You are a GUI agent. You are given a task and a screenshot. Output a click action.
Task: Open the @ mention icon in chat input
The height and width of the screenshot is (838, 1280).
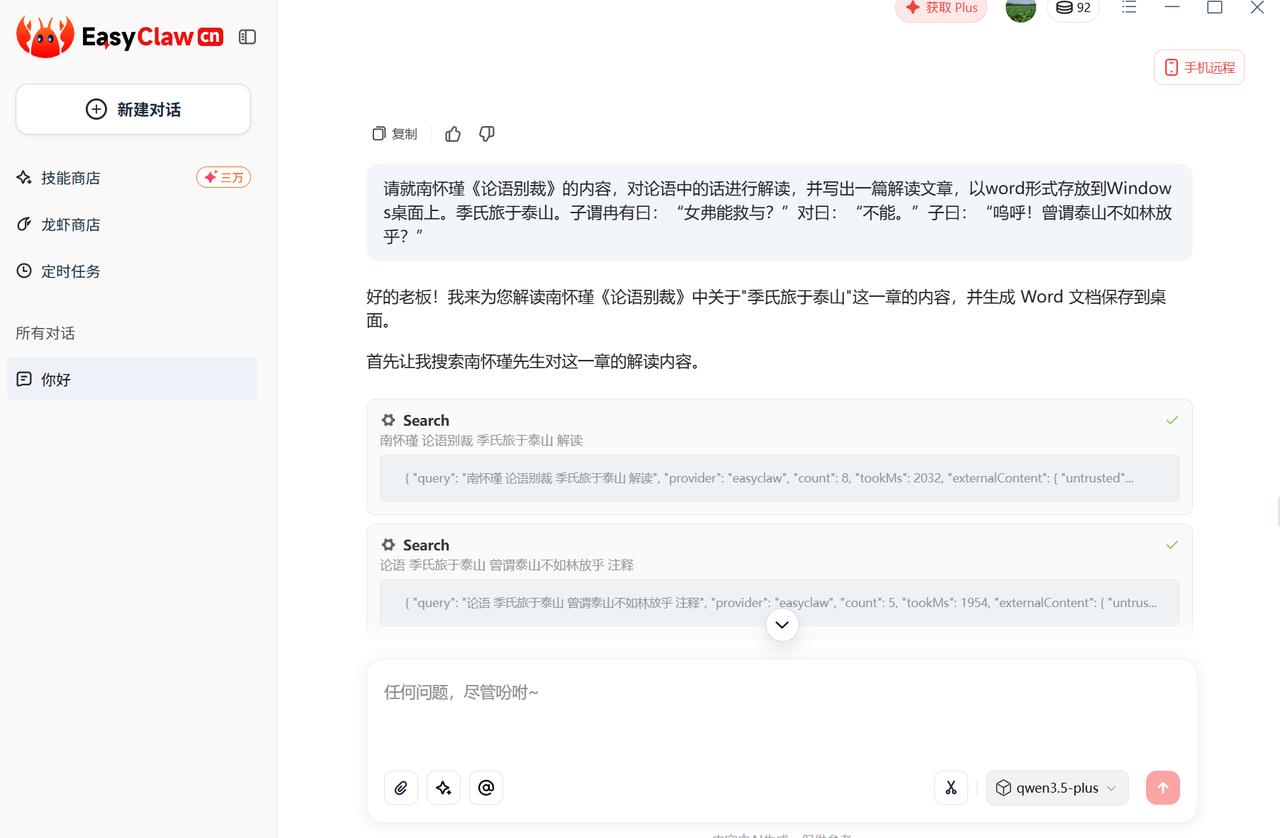pos(486,787)
